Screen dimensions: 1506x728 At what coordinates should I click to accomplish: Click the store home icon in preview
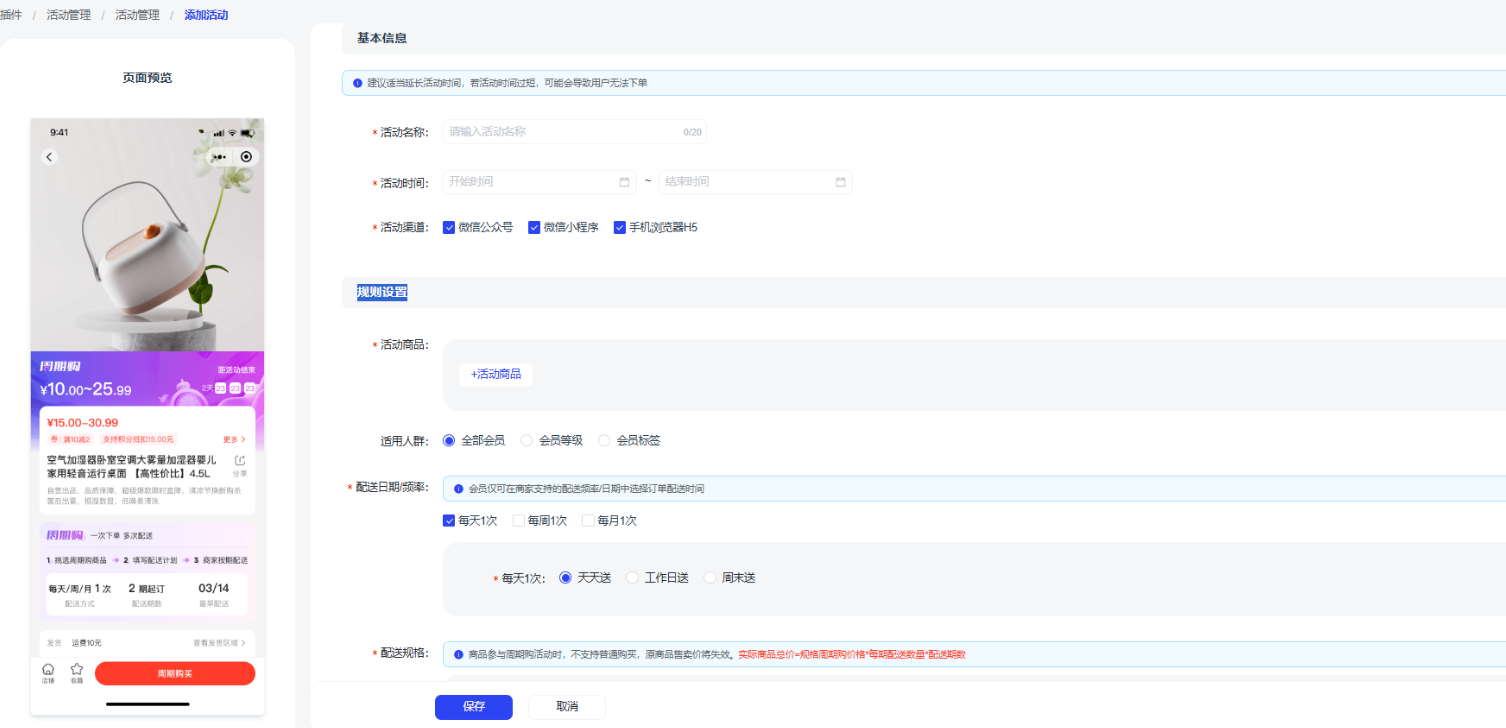point(48,670)
